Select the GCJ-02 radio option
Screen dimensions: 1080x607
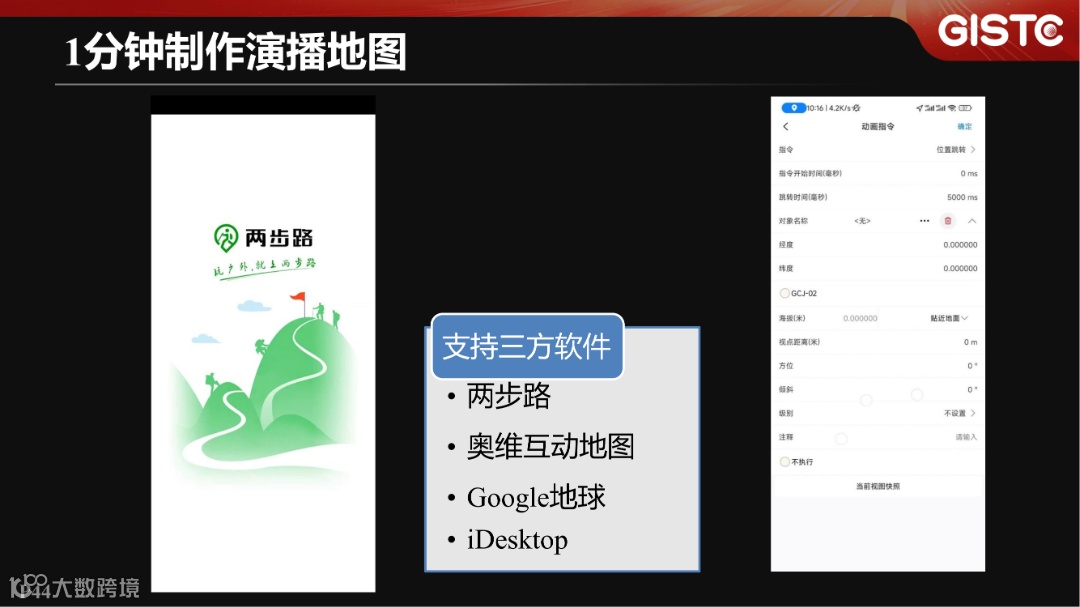(x=785, y=294)
